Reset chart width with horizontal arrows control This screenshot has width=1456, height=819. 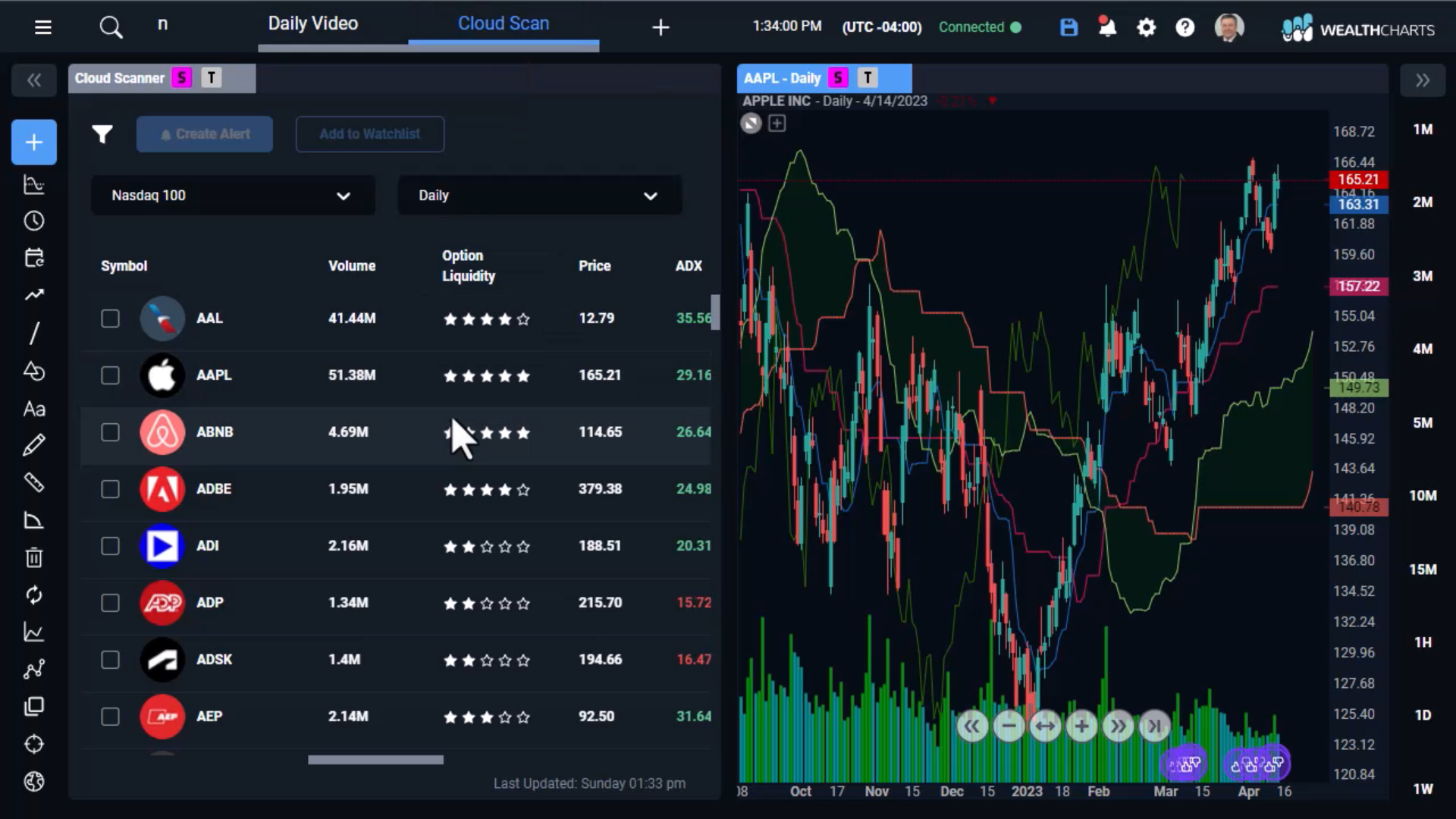tap(1045, 726)
